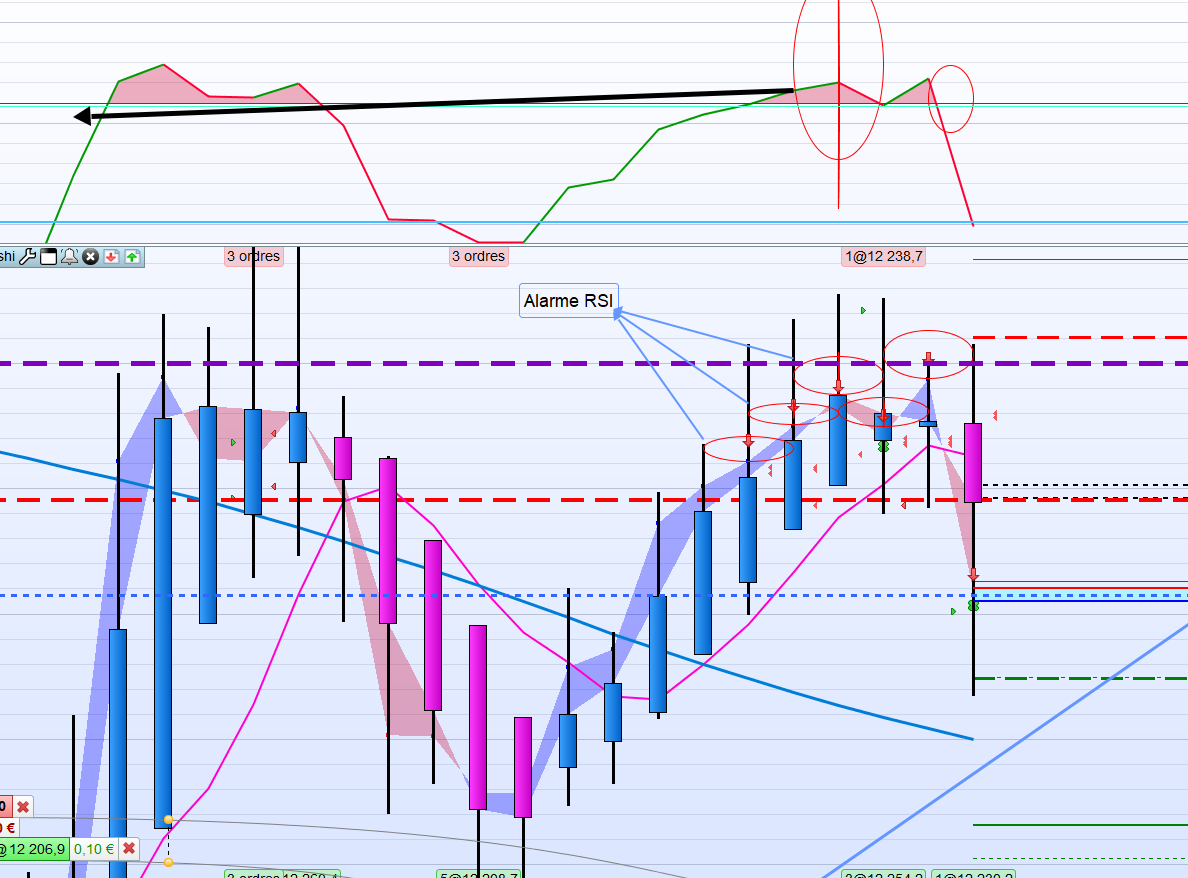Cancel the order at 12 206,9
The height and width of the screenshot is (878, 1188).
[129, 848]
